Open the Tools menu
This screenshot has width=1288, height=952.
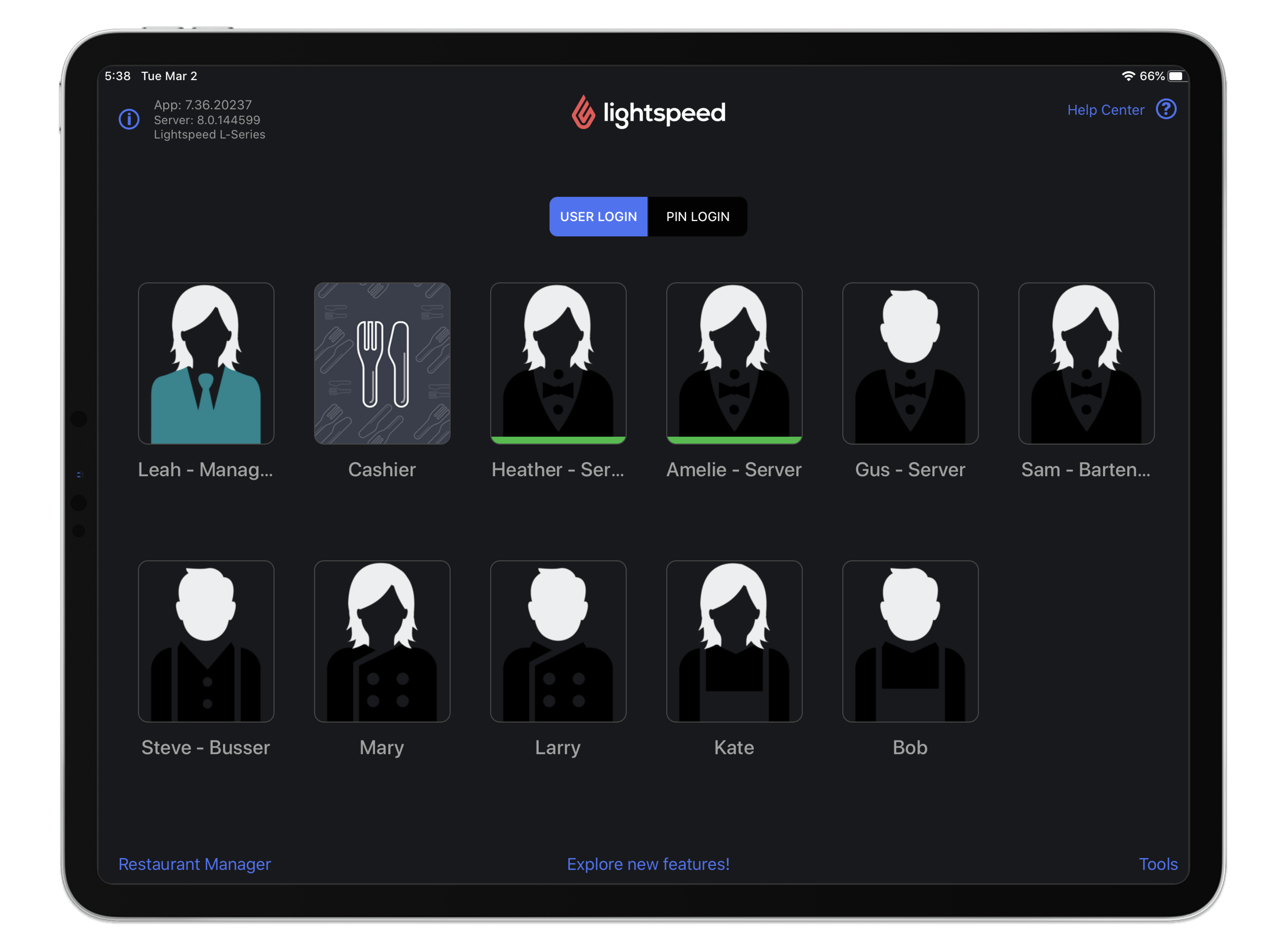click(1158, 864)
